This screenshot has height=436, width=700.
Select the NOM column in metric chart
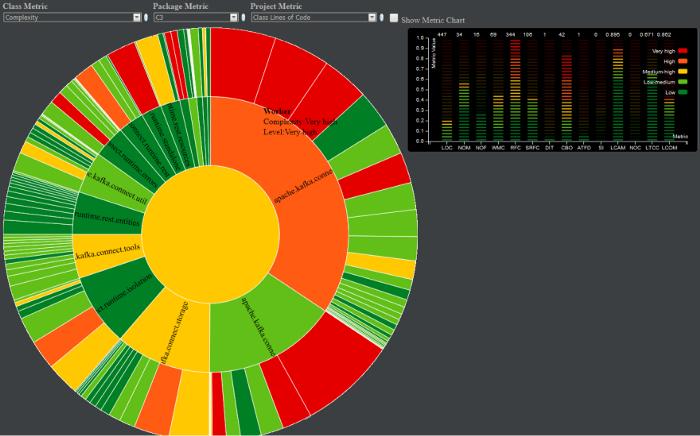point(464,90)
